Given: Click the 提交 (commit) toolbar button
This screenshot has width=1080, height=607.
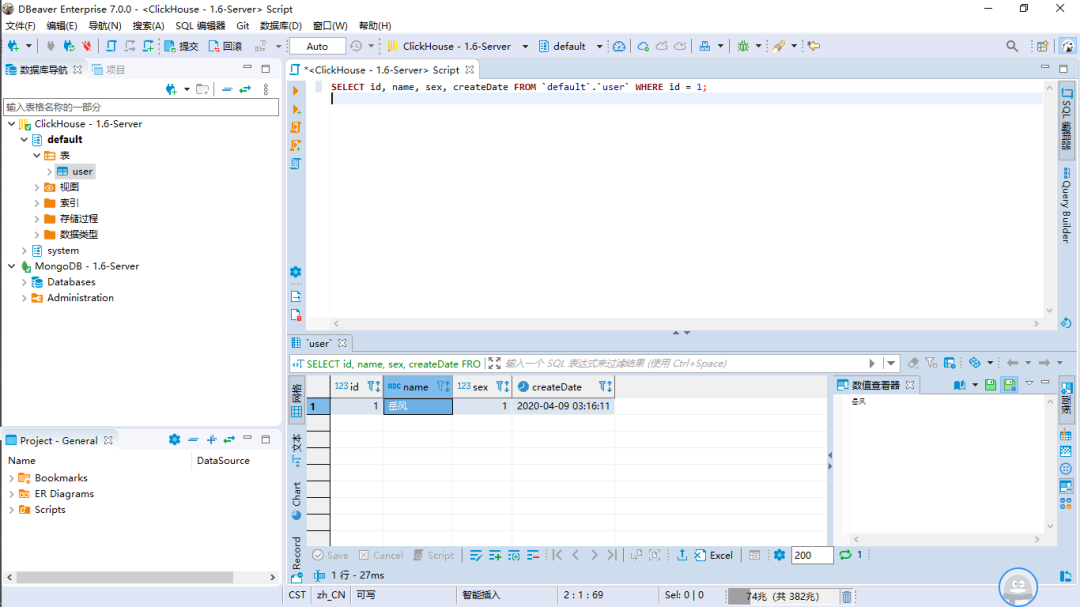Looking at the screenshot, I should [182, 46].
